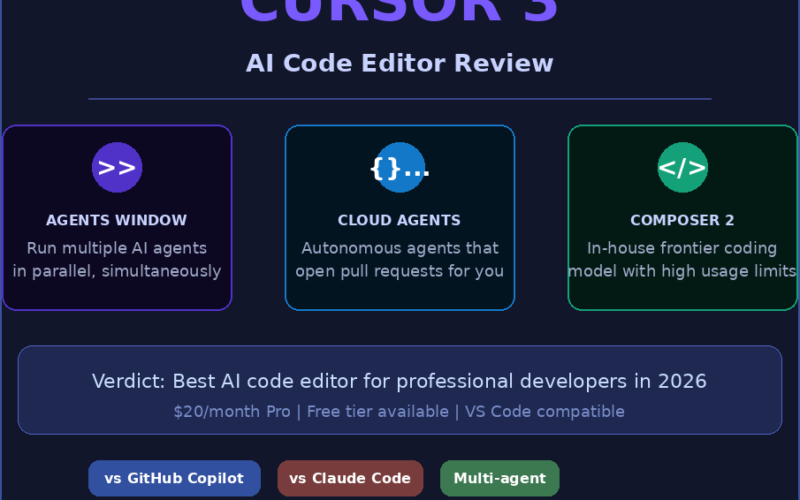Click the 'model with high usage limits' line
The width and height of the screenshot is (800, 500).
coord(683,271)
